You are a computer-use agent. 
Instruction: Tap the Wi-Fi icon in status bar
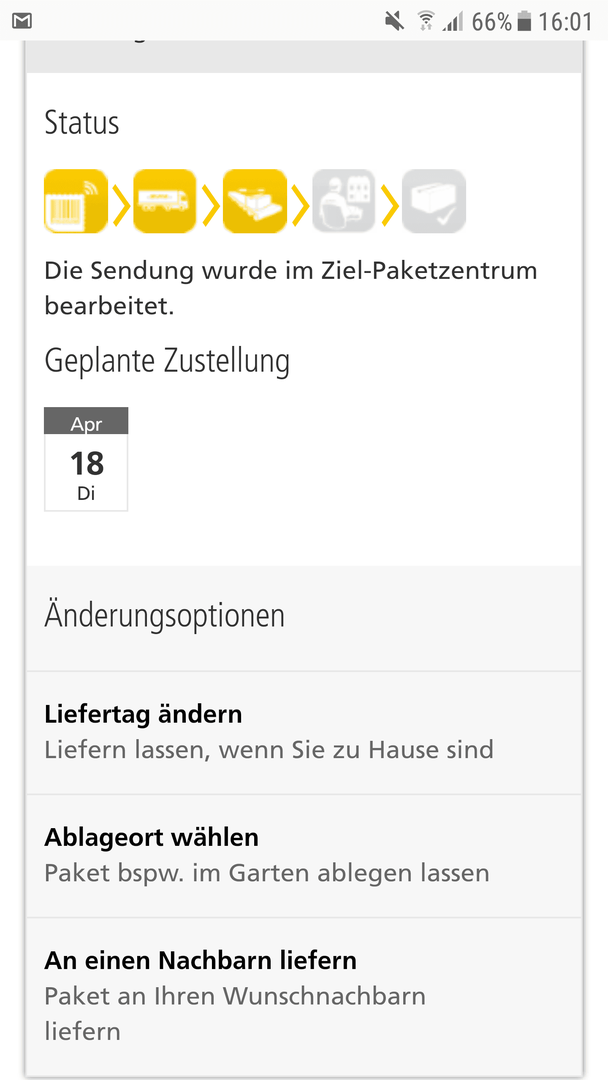tap(426, 22)
